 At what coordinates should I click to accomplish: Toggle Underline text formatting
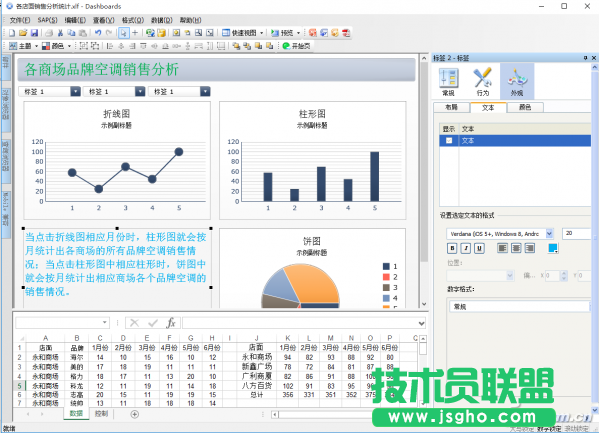[479, 248]
